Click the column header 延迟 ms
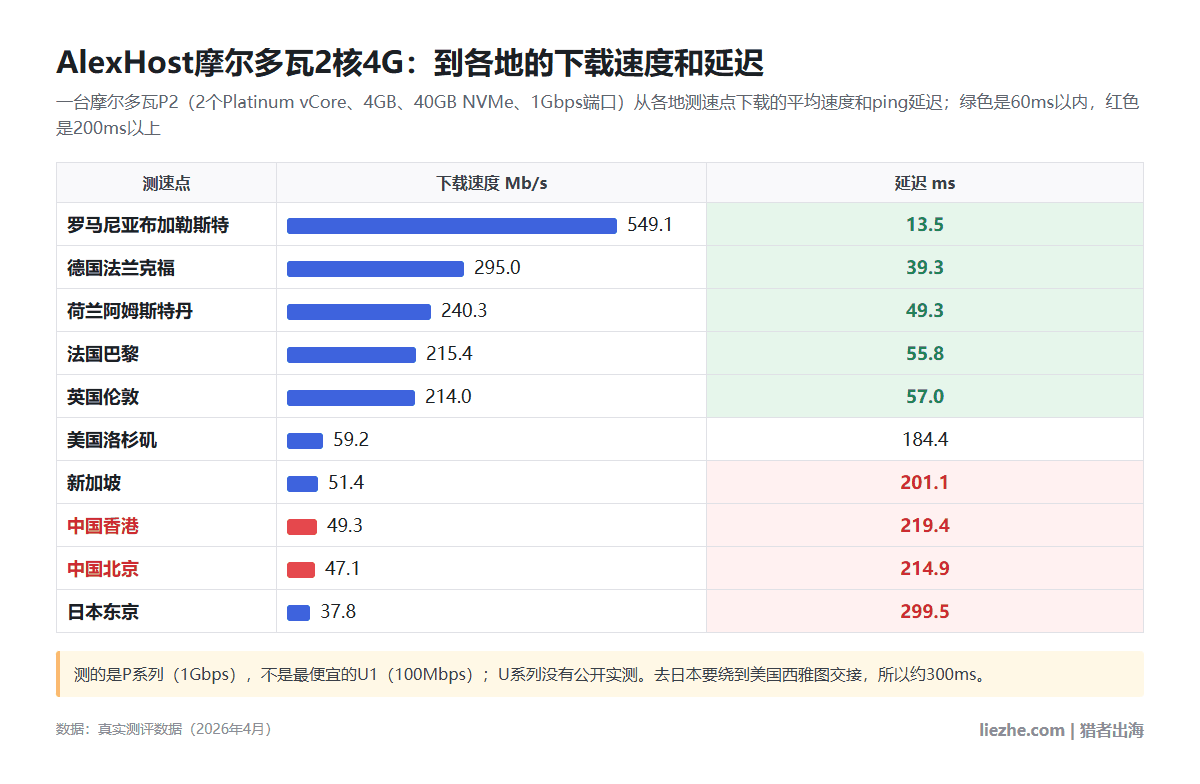The image size is (1200, 784). click(924, 183)
